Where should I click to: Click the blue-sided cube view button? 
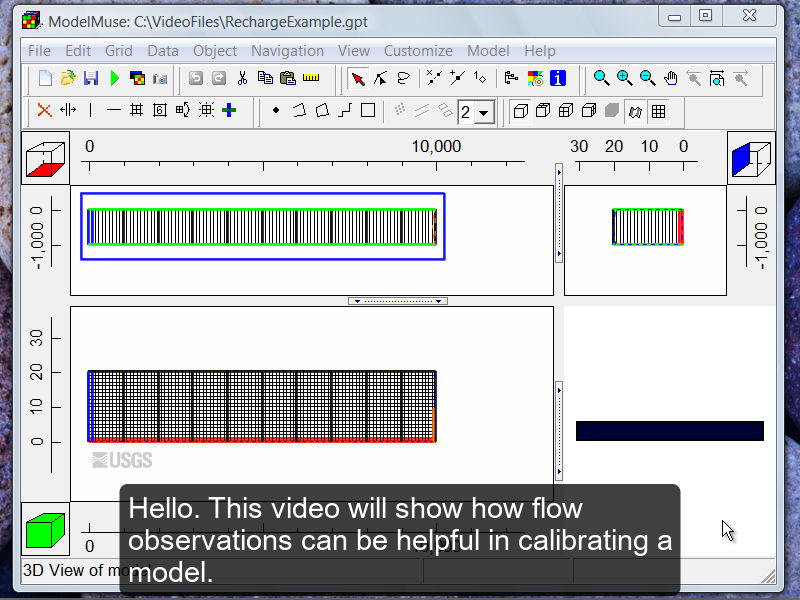[750, 158]
